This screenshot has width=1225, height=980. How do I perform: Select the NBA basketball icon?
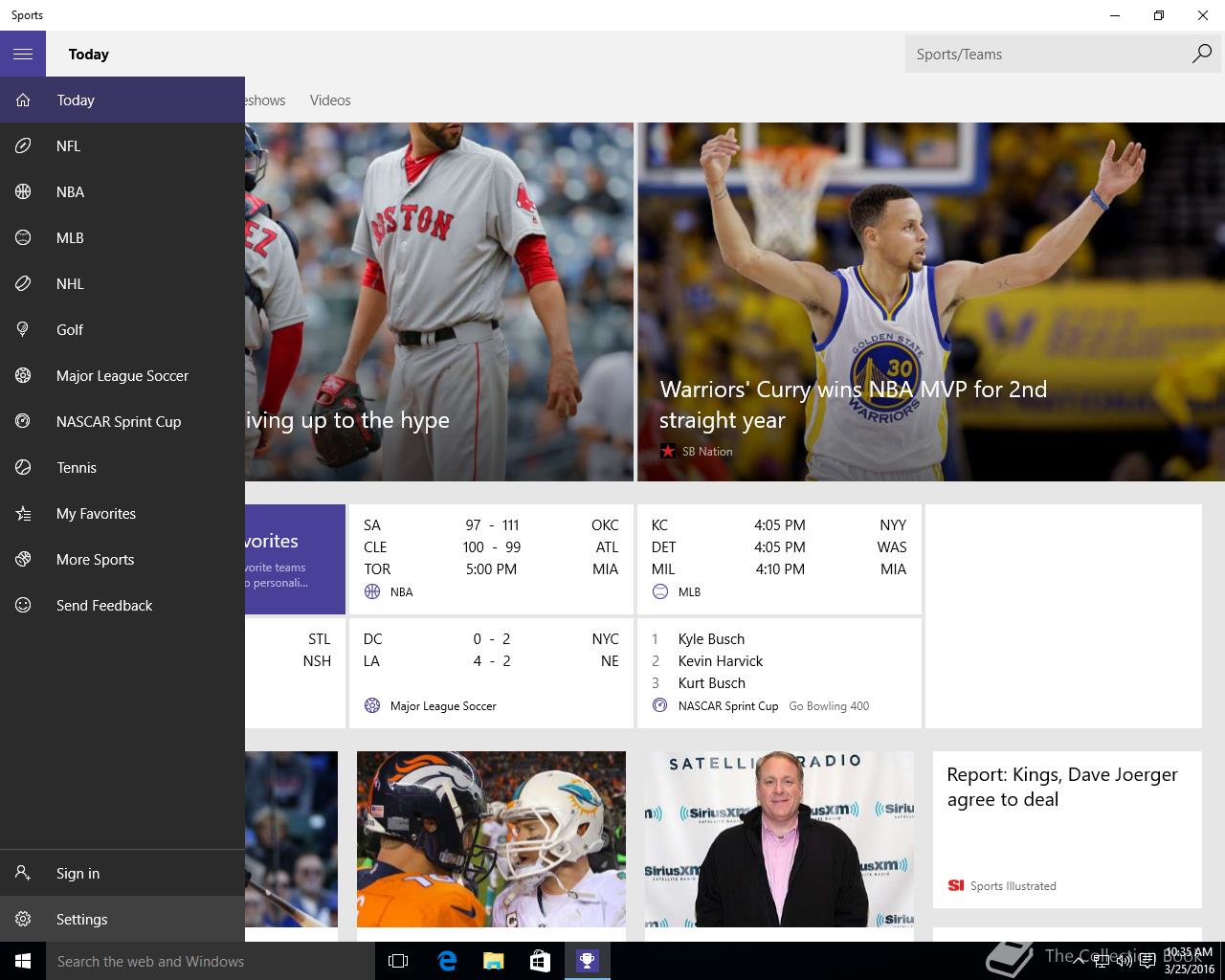(x=23, y=192)
